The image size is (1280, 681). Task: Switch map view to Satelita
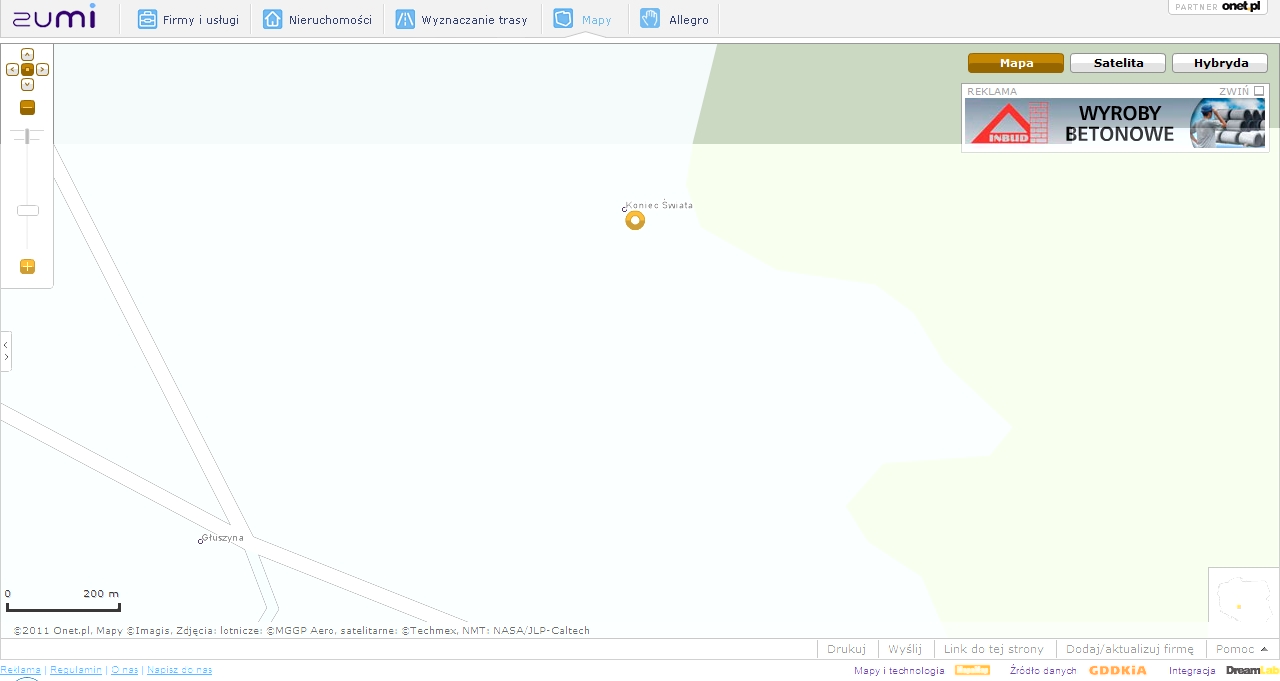1118,63
